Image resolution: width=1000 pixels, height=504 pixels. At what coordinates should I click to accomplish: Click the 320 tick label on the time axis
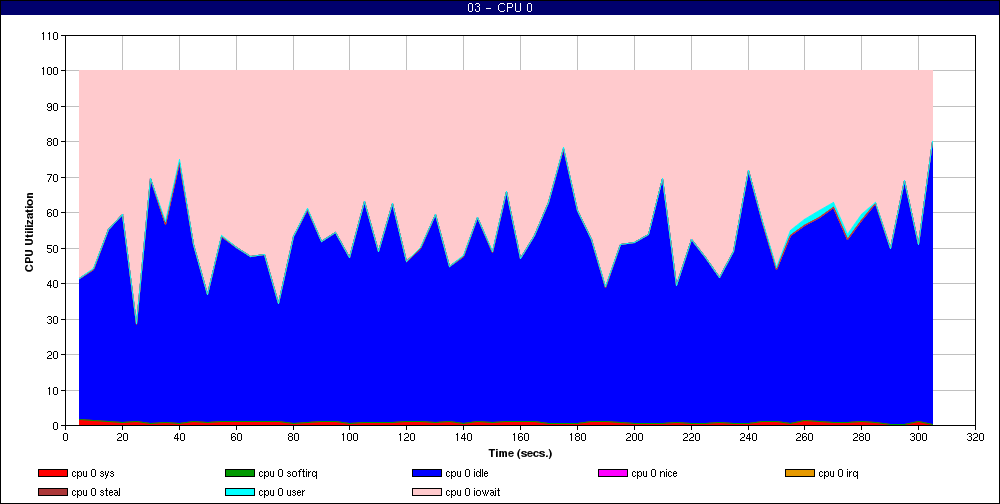[x=975, y=437]
